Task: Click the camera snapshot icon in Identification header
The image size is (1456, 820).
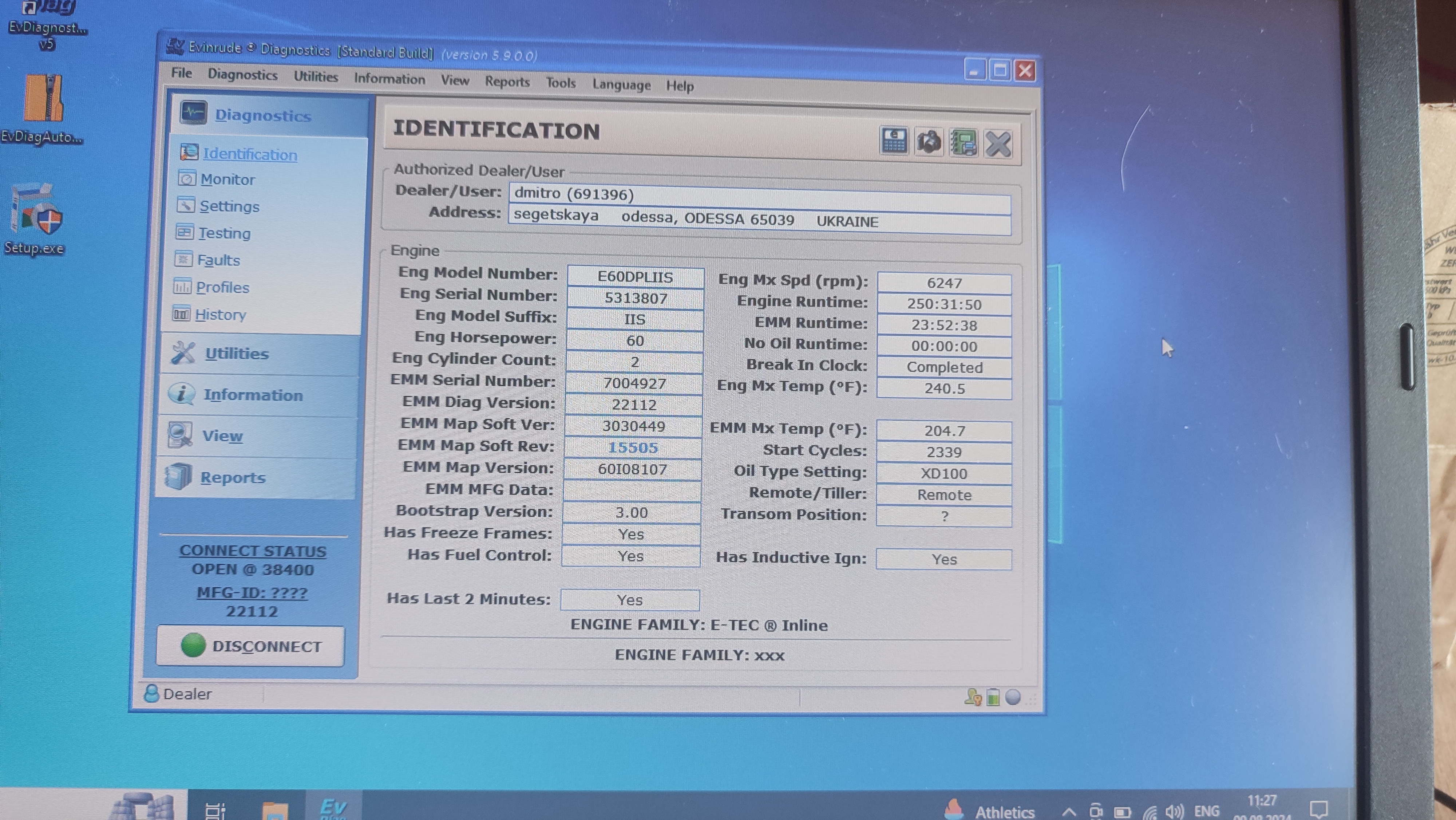Action: pyautogui.click(x=929, y=142)
